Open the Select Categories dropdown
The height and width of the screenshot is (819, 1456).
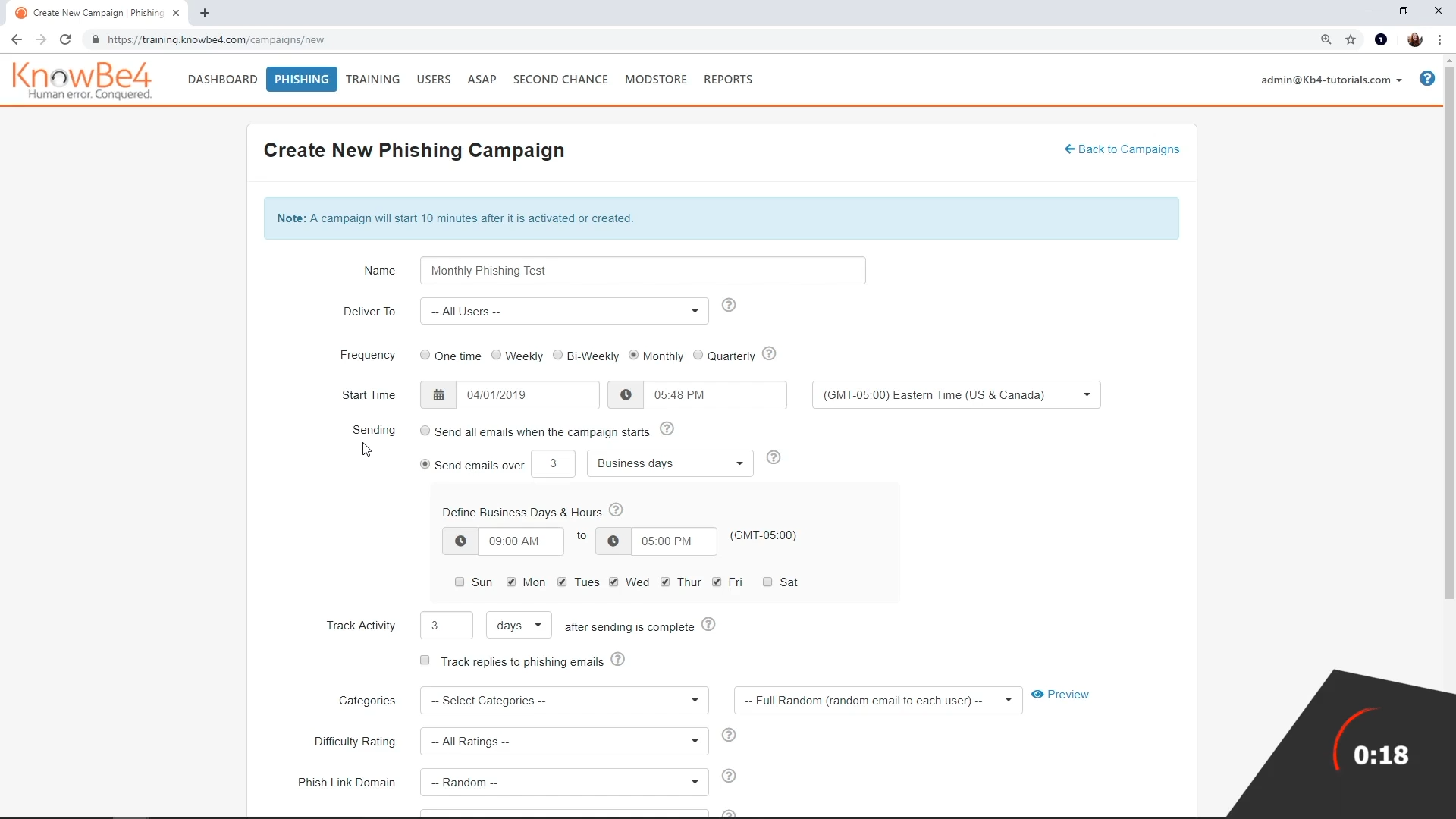tap(564, 701)
